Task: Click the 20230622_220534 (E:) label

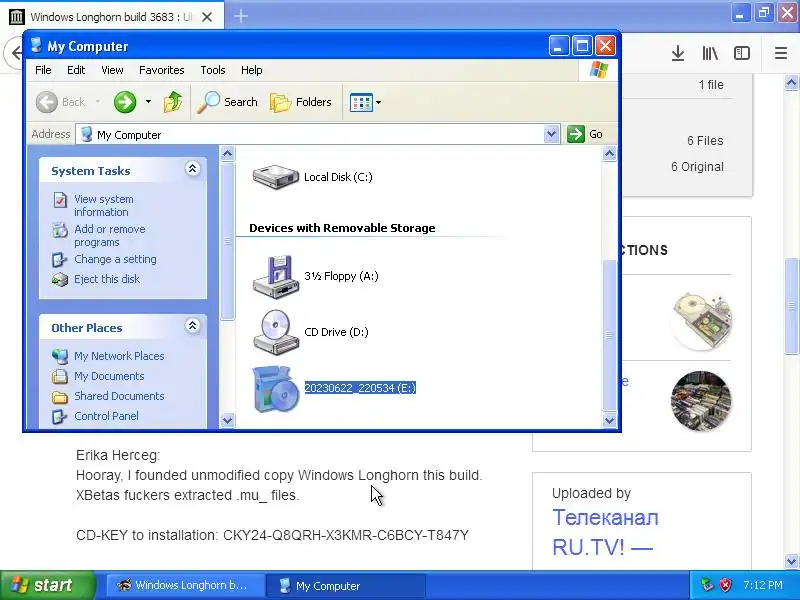Action: tap(360, 388)
